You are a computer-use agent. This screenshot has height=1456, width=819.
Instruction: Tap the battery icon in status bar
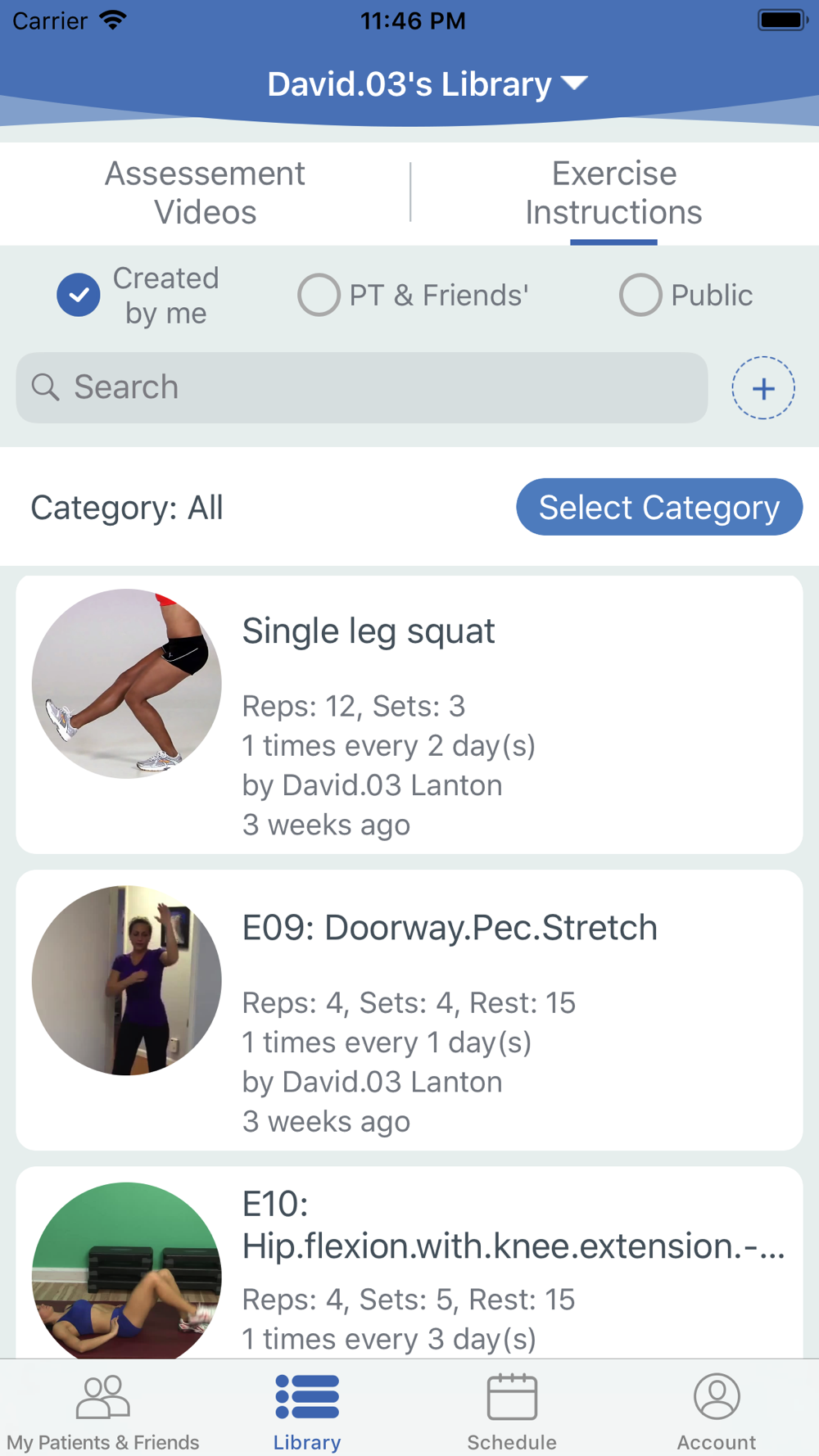(x=781, y=20)
